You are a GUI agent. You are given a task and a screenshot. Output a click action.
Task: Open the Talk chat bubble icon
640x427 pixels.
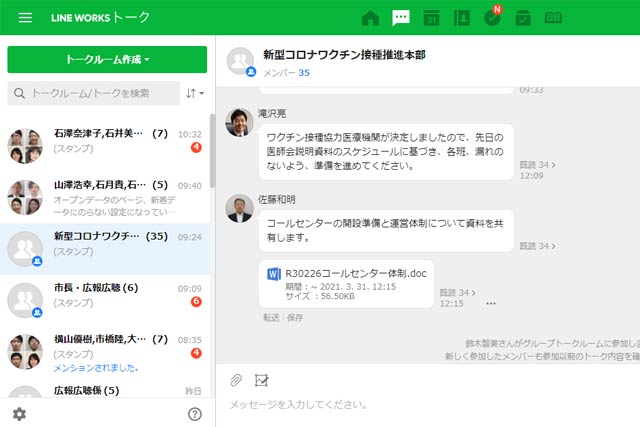(x=401, y=18)
